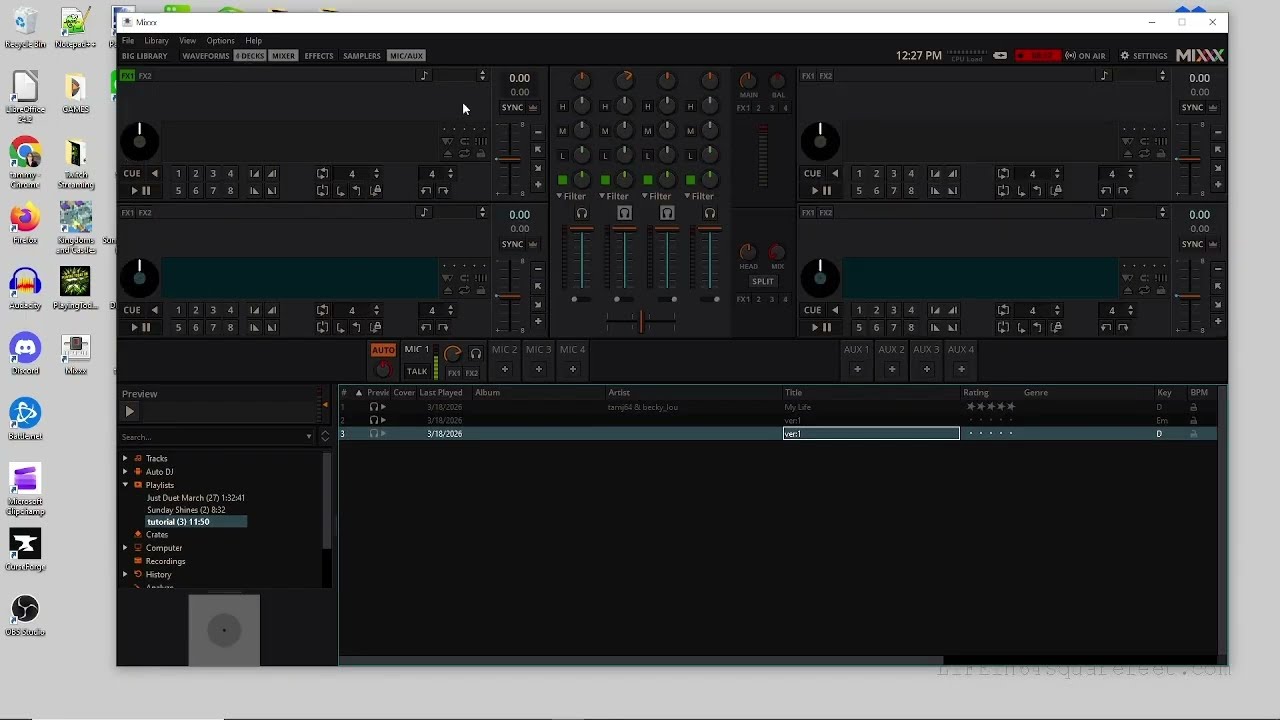Click the crossfader slider
The height and width of the screenshot is (720, 1280).
coord(641,321)
